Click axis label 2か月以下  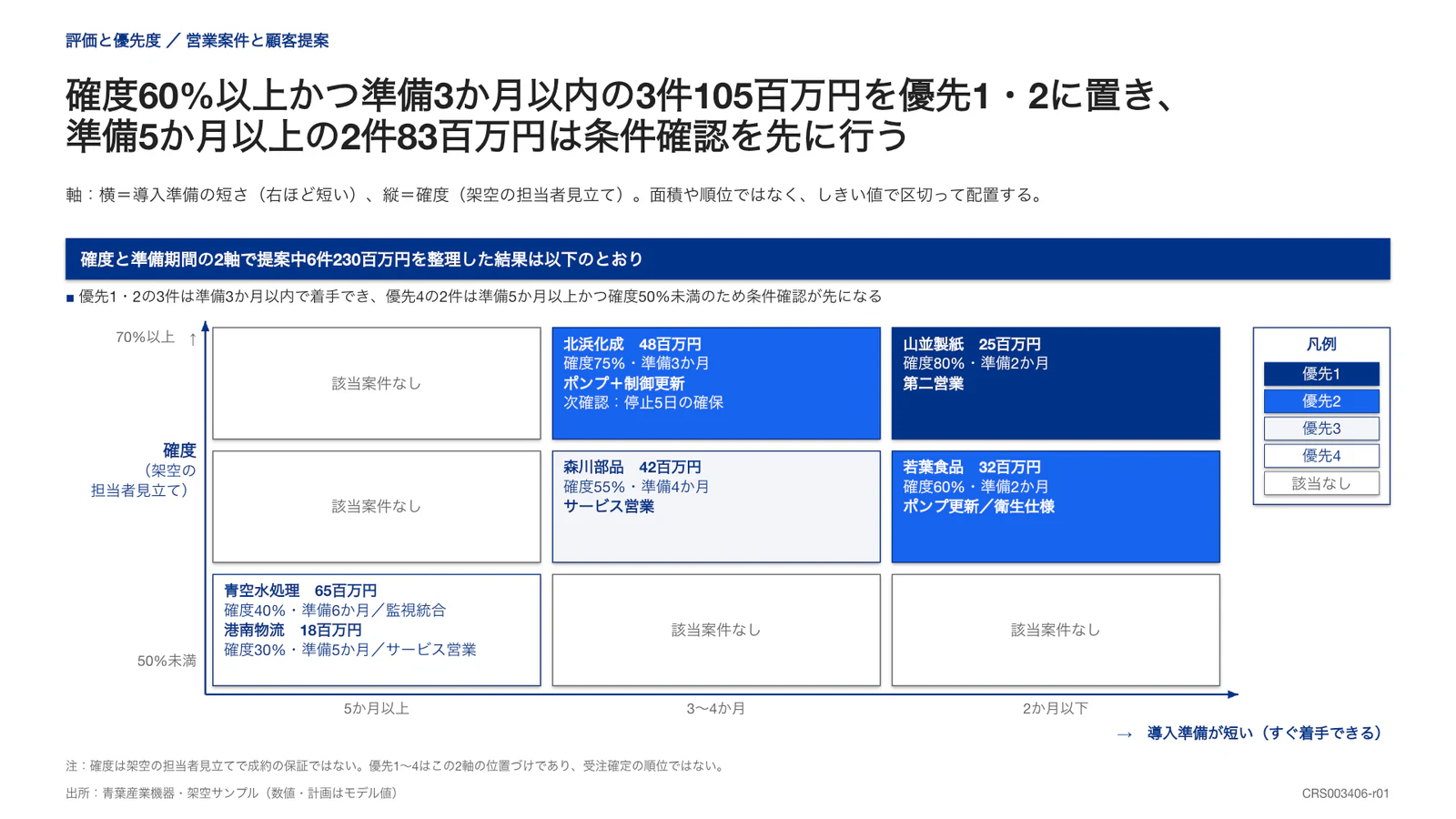coord(1056,708)
